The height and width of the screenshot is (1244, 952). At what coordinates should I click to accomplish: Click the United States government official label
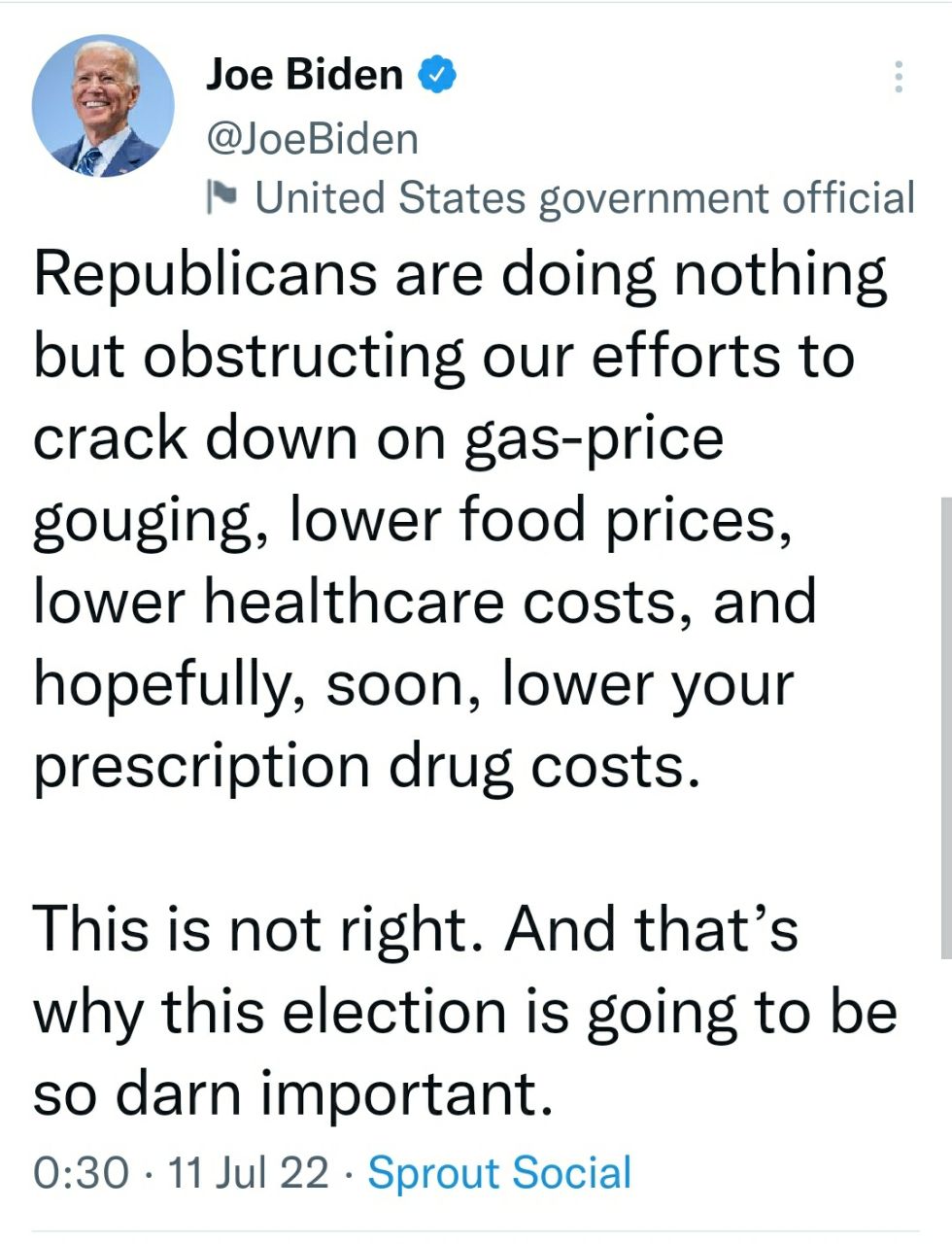584,197
